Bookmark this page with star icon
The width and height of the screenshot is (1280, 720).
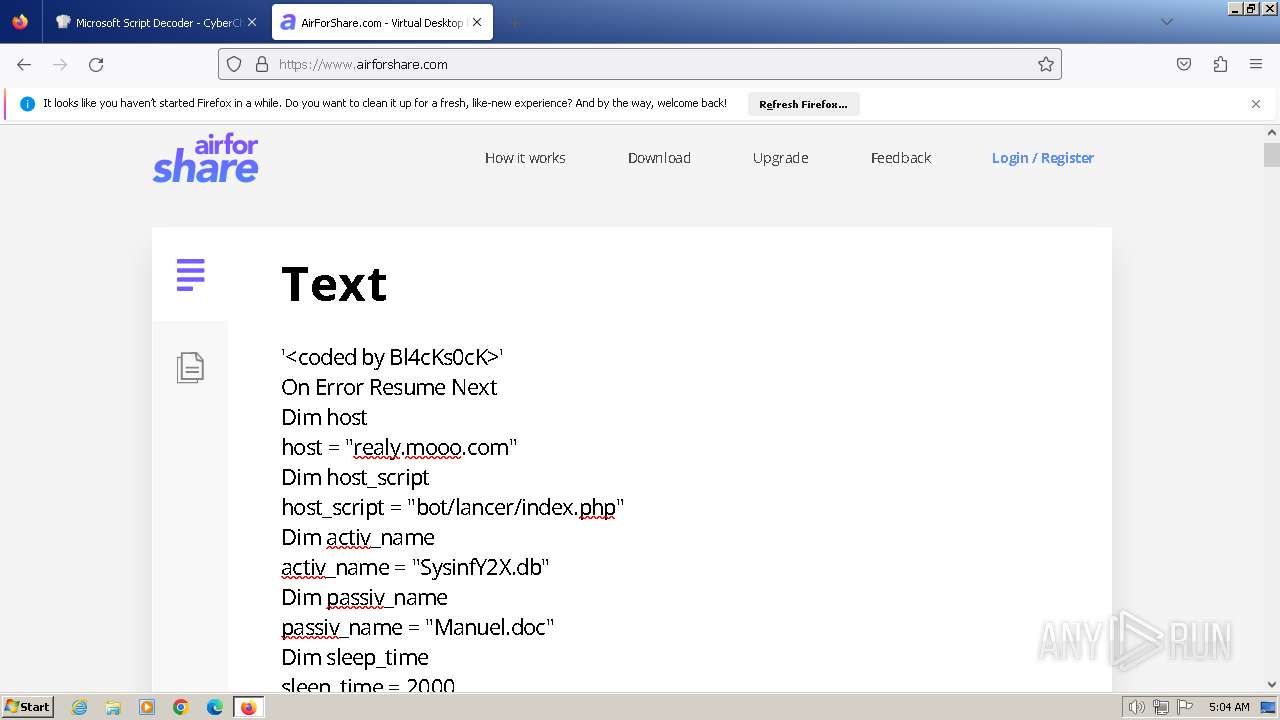click(x=1046, y=64)
